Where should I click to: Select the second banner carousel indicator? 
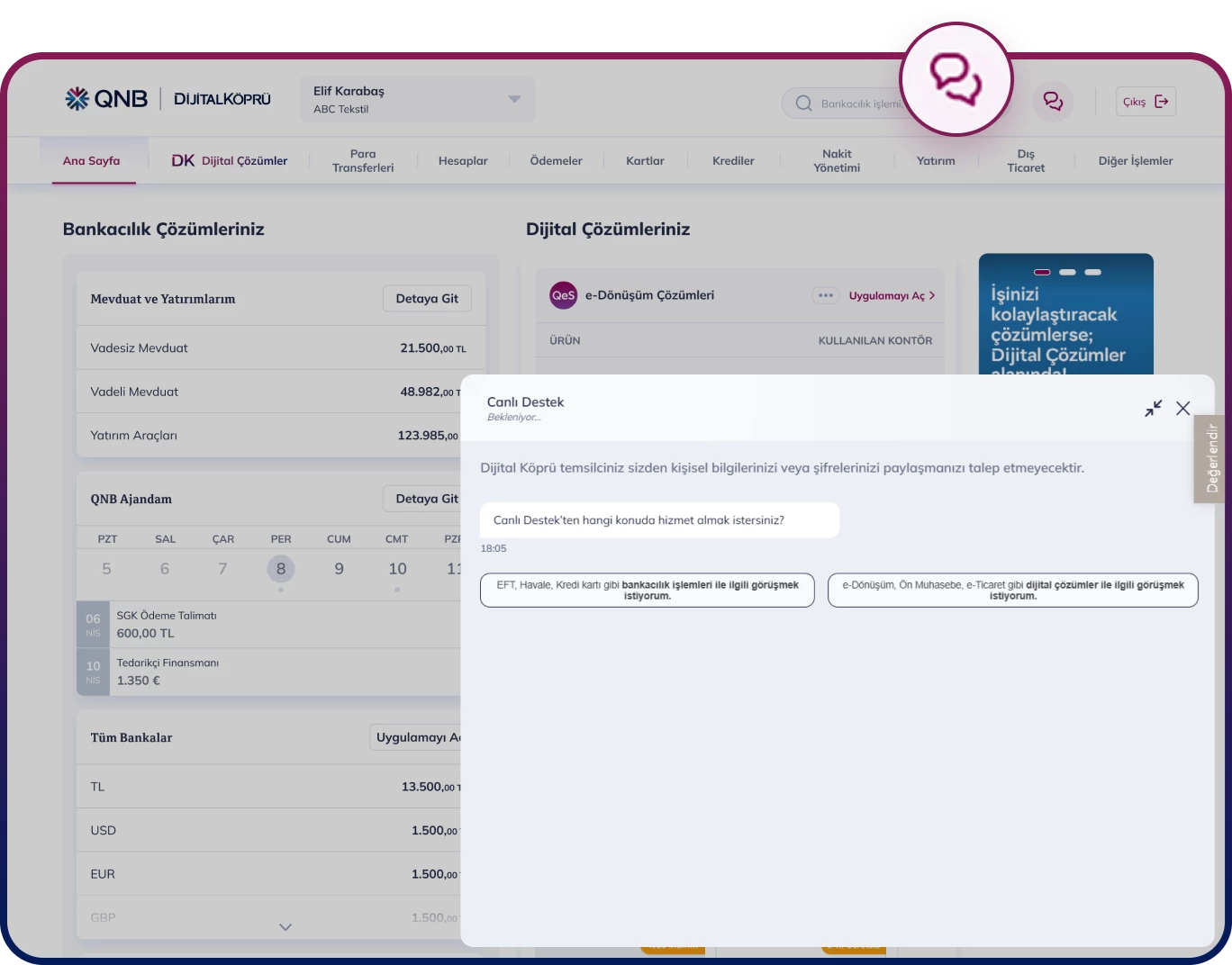[1067, 272]
